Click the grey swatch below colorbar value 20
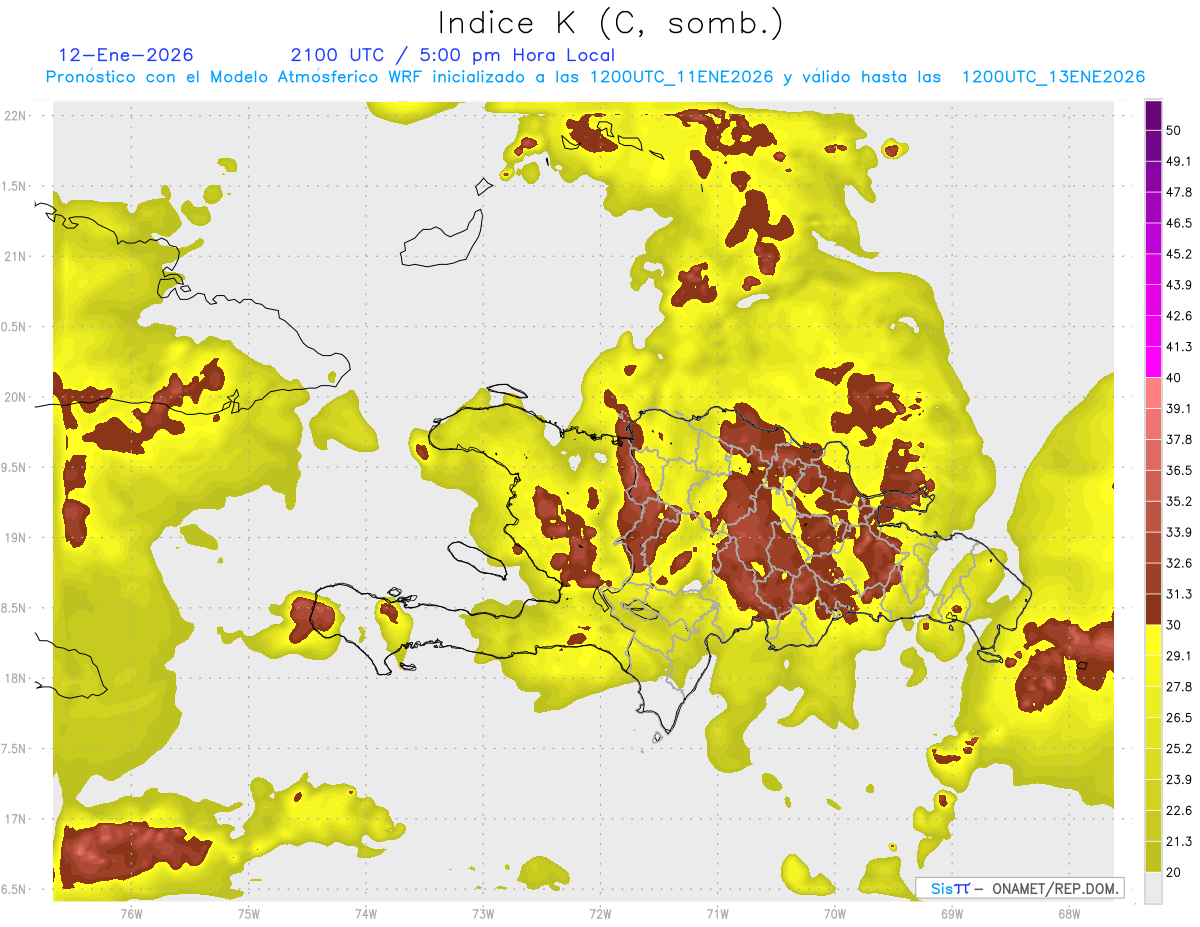 [x=1153, y=888]
